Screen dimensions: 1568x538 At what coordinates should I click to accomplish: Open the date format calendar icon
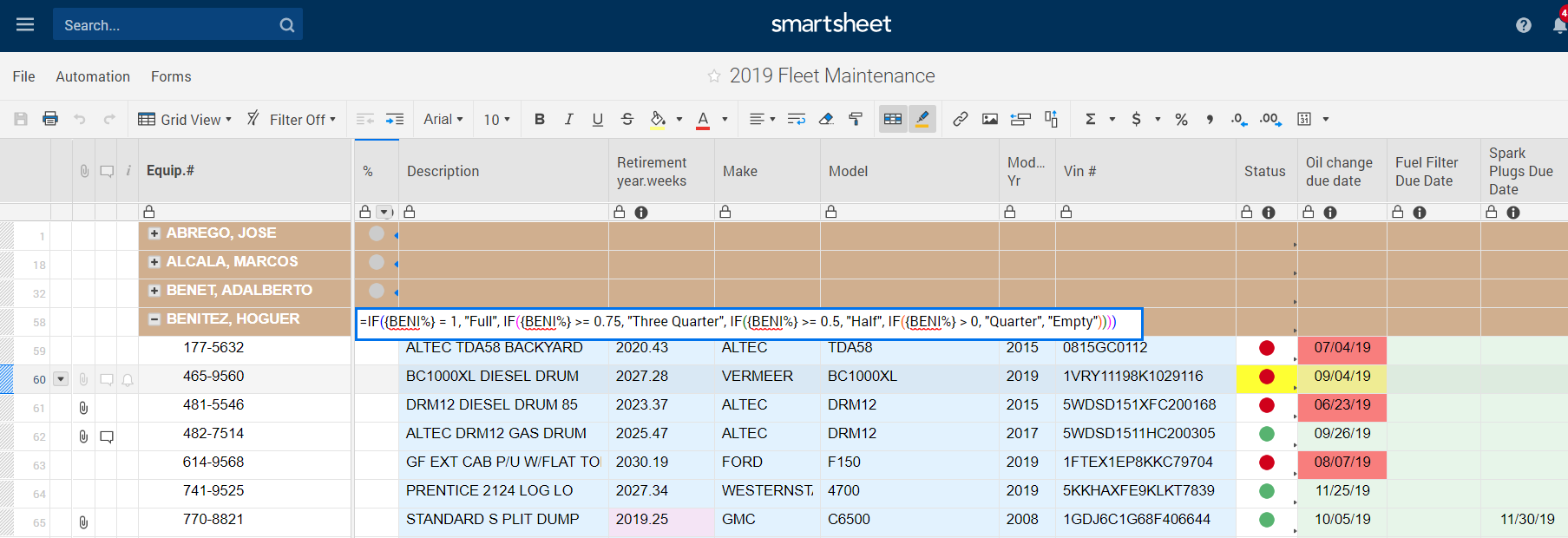pos(1304,119)
